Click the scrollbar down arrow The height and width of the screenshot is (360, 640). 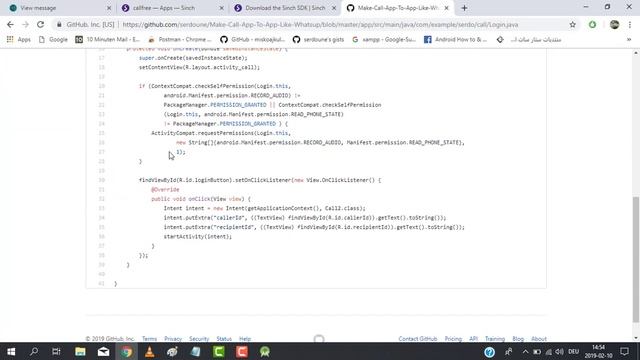coord(636,338)
